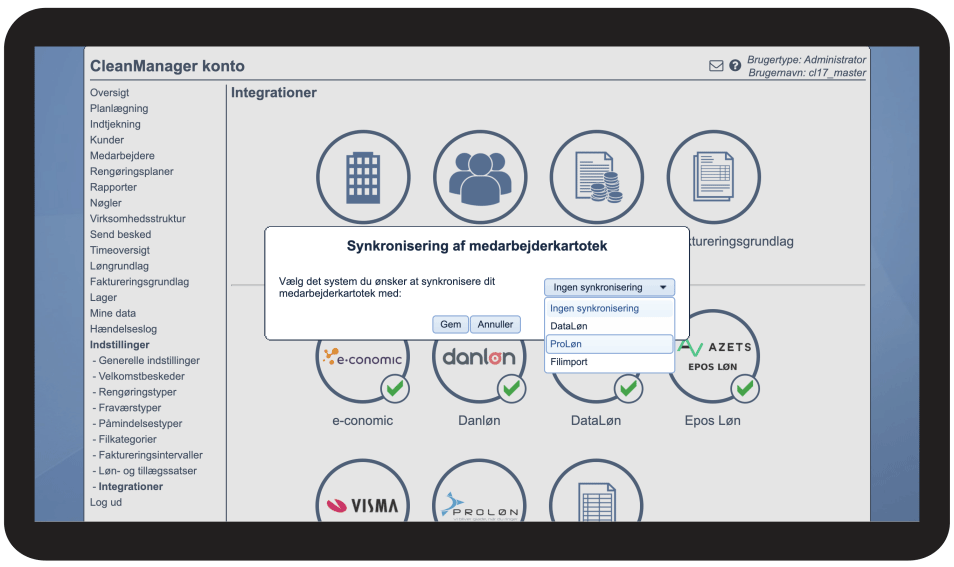Click the e-conomic label text
Screen dimensions: 954x567
point(363,420)
